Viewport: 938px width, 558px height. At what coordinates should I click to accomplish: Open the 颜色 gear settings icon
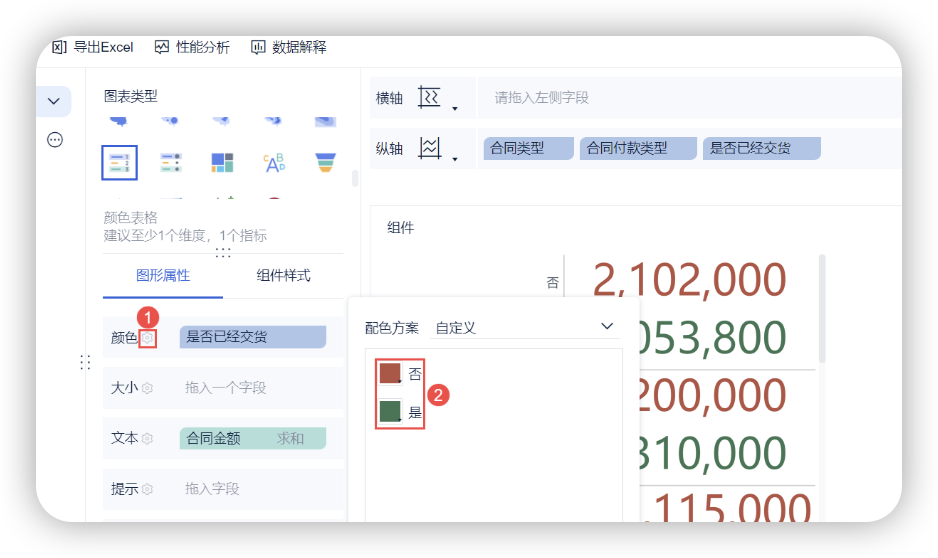pyautogui.click(x=148, y=338)
